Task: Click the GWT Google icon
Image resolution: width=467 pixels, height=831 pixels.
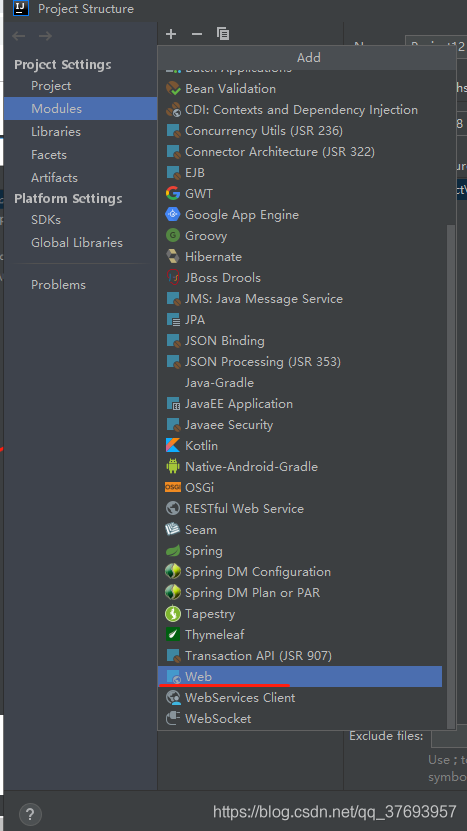Action: [173, 193]
